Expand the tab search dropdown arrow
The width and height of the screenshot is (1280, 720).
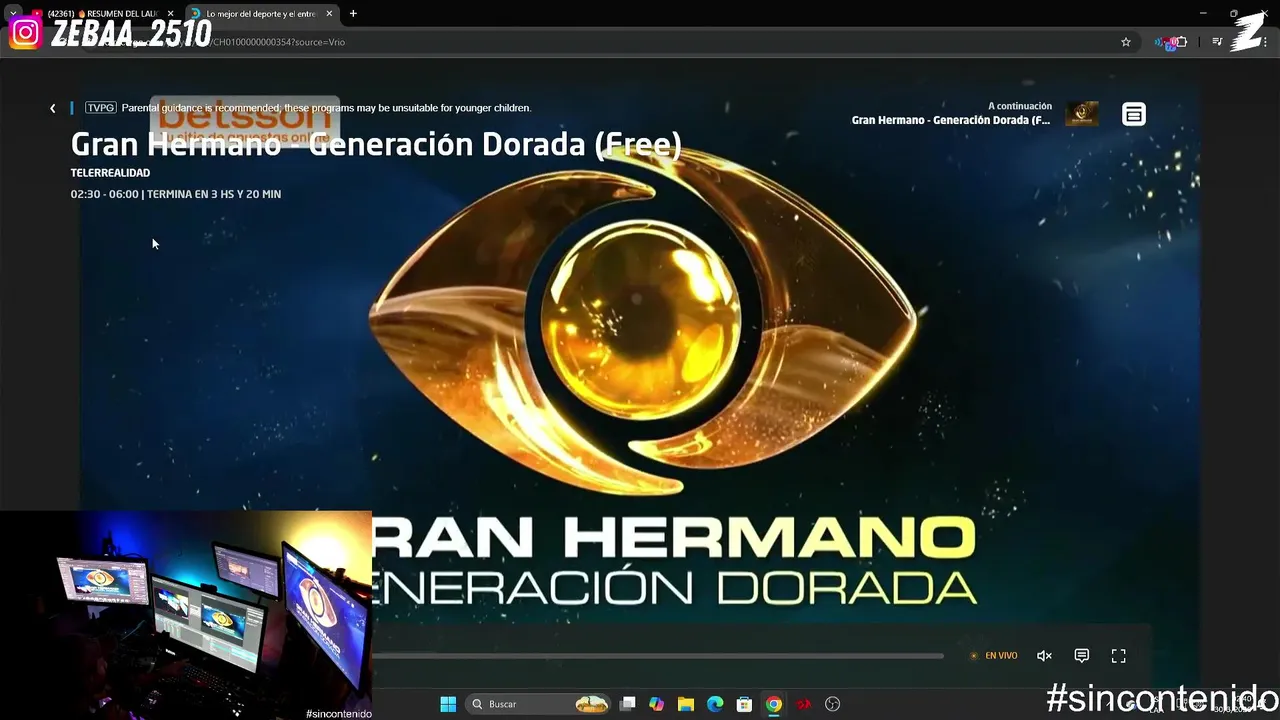[x=13, y=14]
